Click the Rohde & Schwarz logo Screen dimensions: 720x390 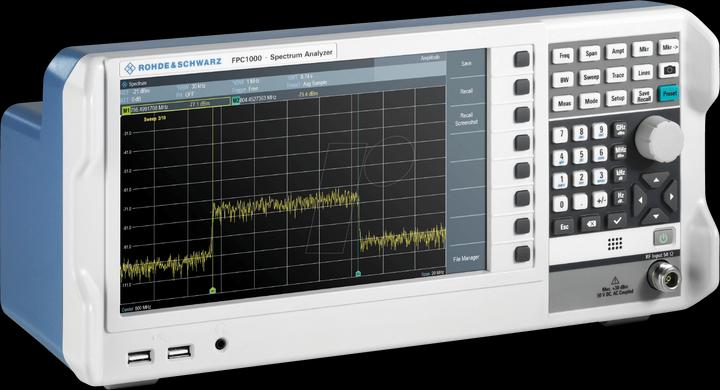[x=173, y=66]
